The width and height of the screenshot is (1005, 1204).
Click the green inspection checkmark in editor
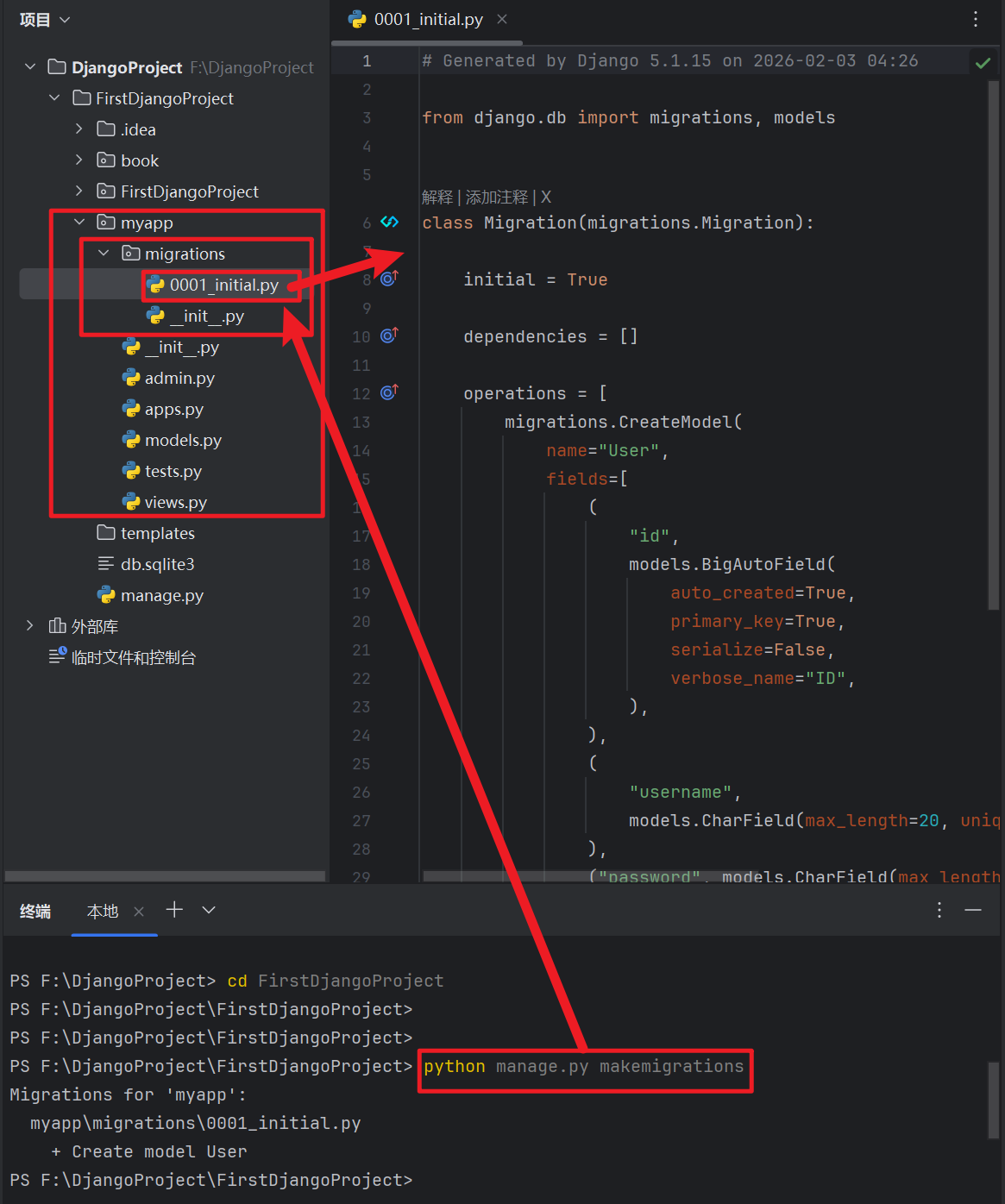click(x=983, y=62)
